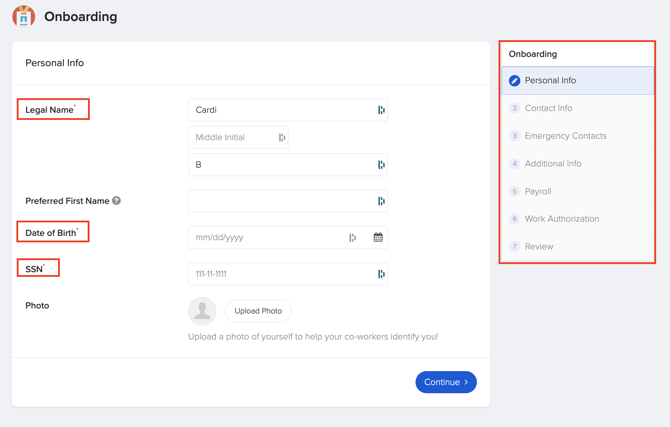This screenshot has width=670, height=427.
Task: Go to the Contact Info step
Action: pyautogui.click(x=577, y=108)
